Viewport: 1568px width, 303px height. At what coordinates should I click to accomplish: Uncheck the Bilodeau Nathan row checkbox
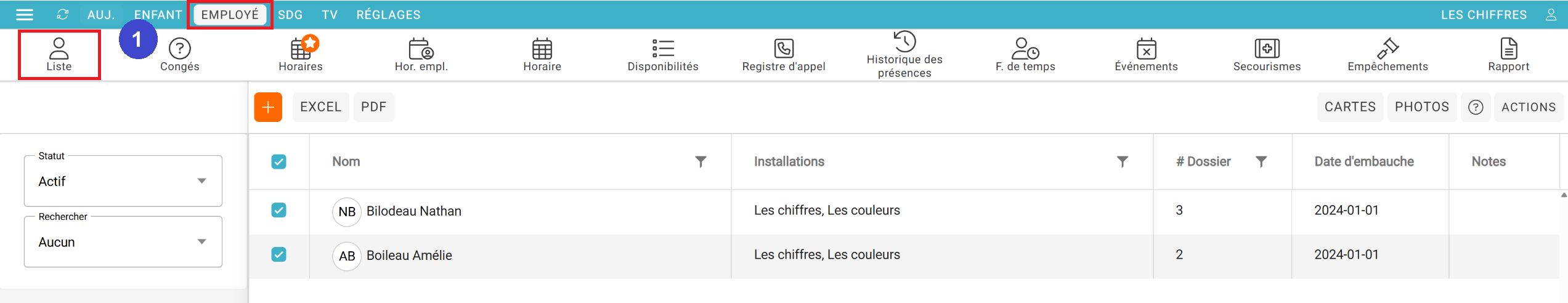pyautogui.click(x=278, y=211)
